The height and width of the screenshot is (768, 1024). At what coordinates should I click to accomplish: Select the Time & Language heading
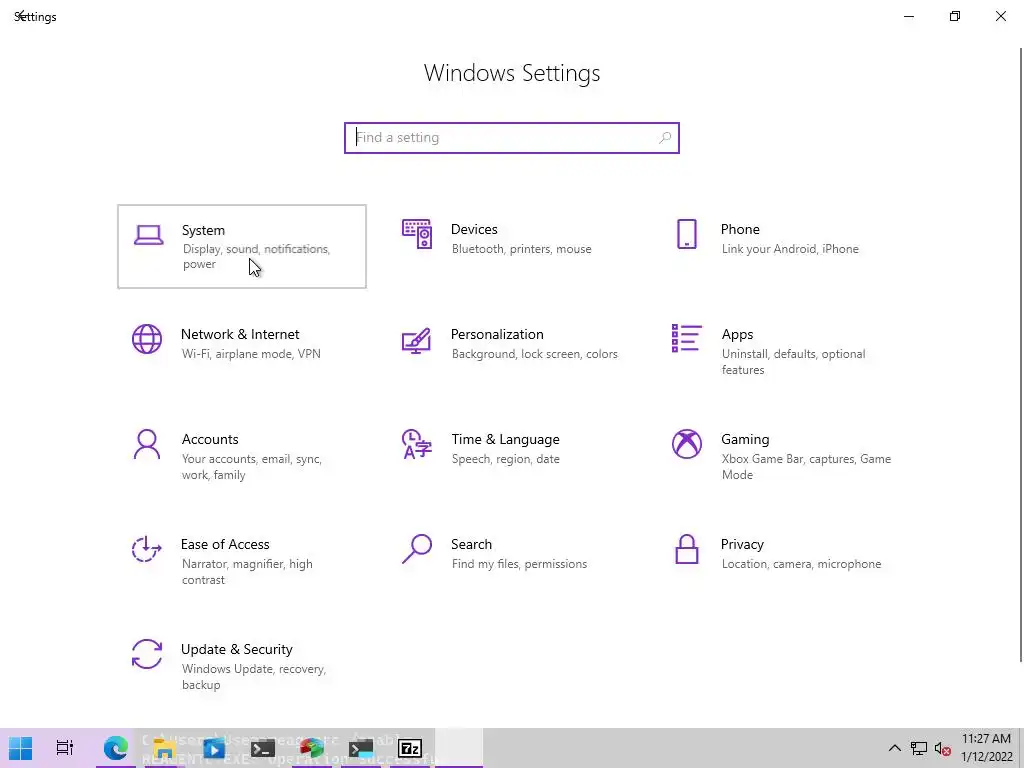[505, 440]
